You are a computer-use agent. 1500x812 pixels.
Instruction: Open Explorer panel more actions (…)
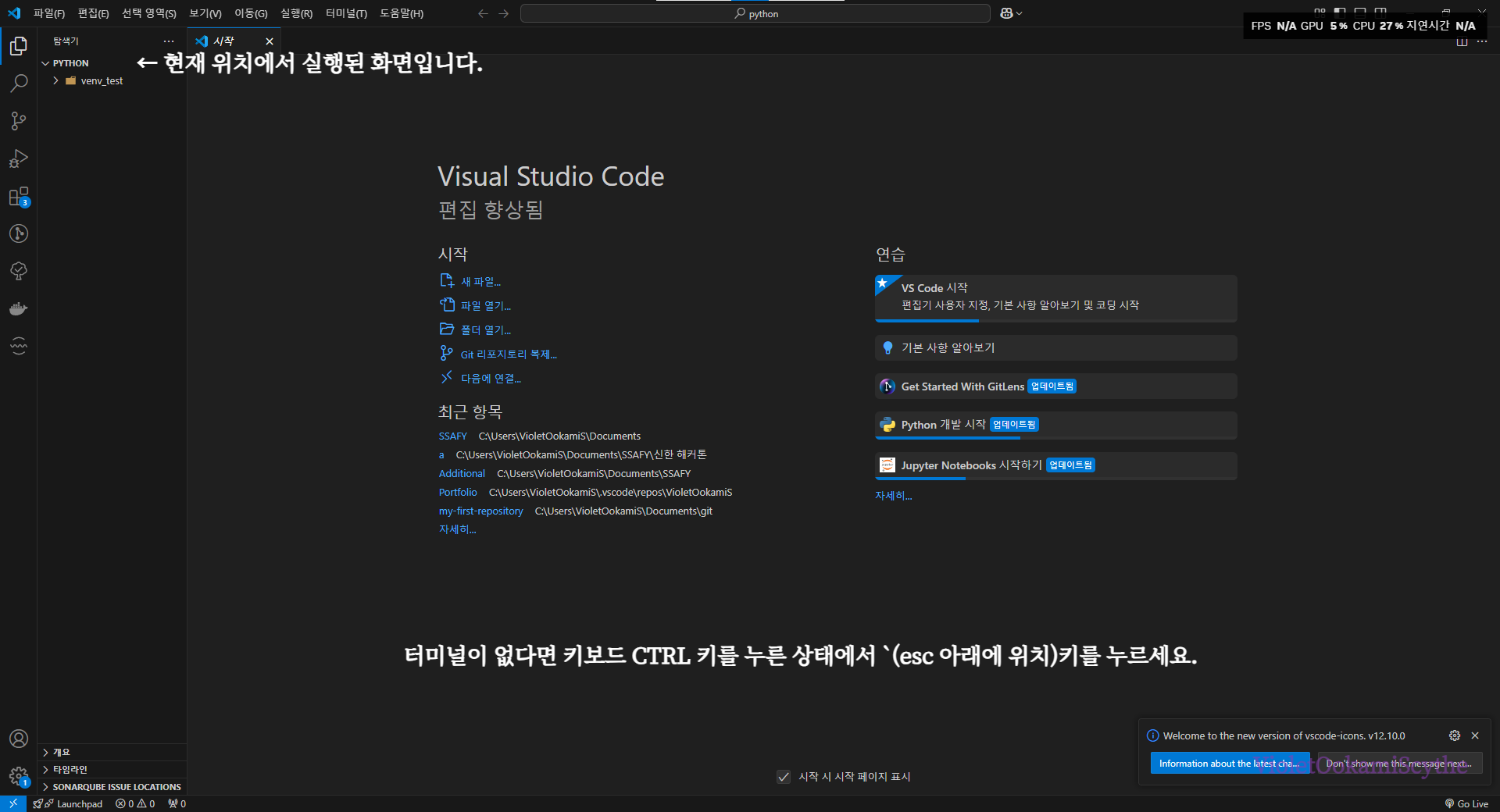(169, 41)
